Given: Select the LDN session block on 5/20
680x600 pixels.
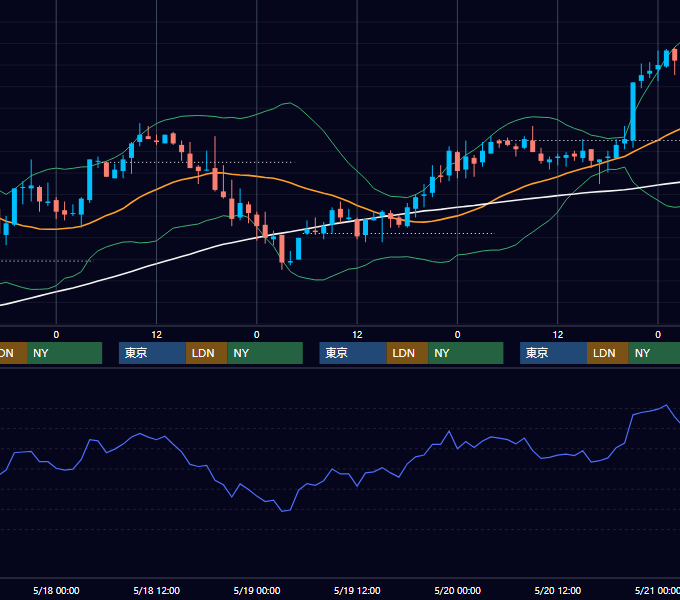Looking at the screenshot, I should [608, 353].
